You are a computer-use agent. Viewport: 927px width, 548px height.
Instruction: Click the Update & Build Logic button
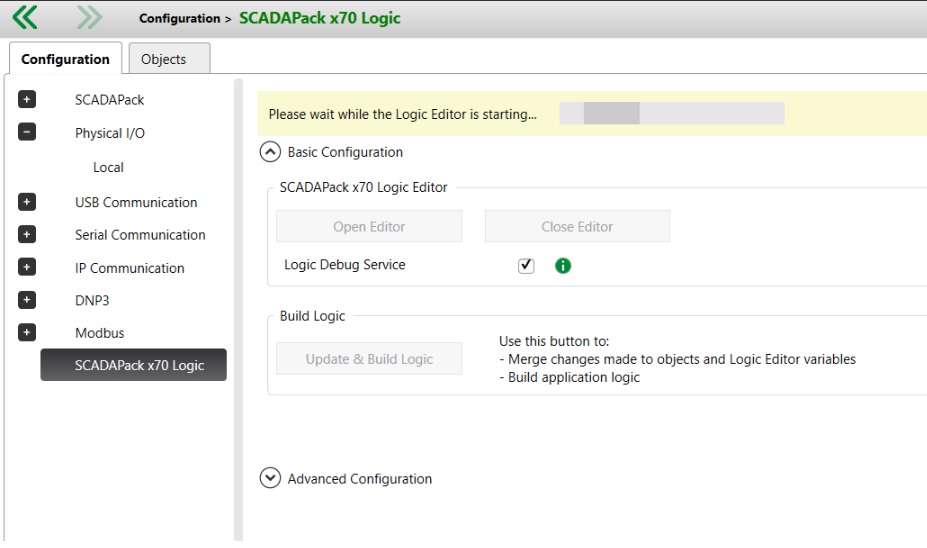click(x=369, y=359)
